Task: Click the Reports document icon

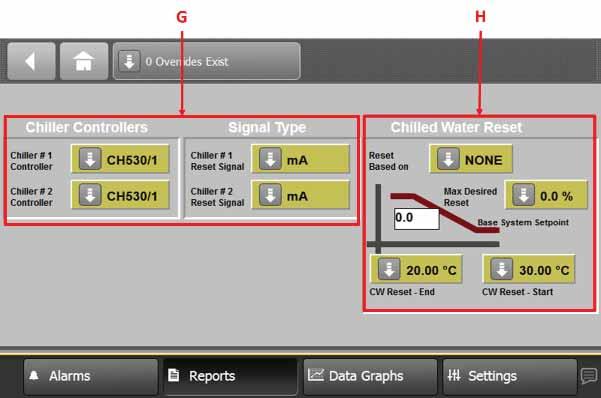Action: (173, 375)
